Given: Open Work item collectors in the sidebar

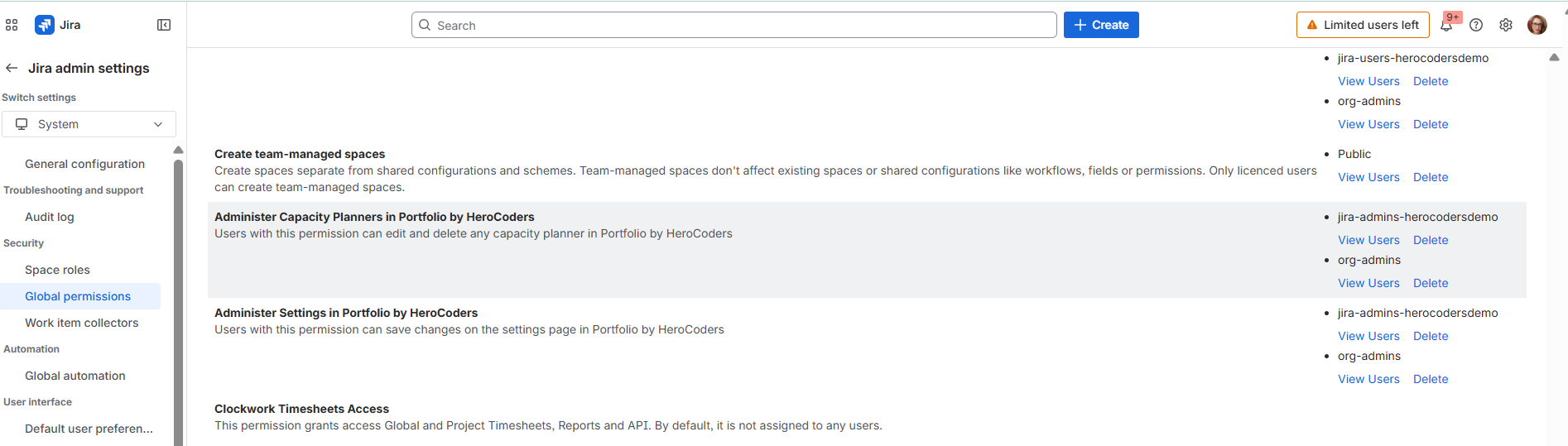Looking at the screenshot, I should (x=81, y=323).
